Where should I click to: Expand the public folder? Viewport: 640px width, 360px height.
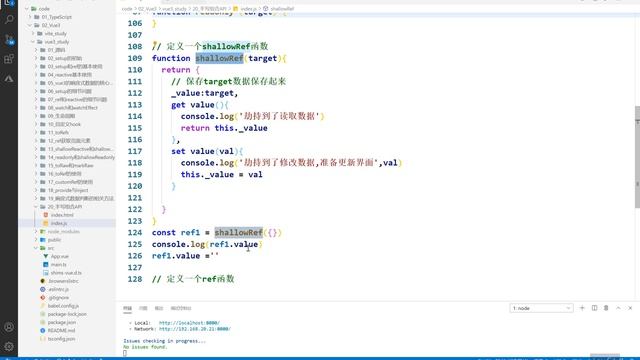coord(36,240)
